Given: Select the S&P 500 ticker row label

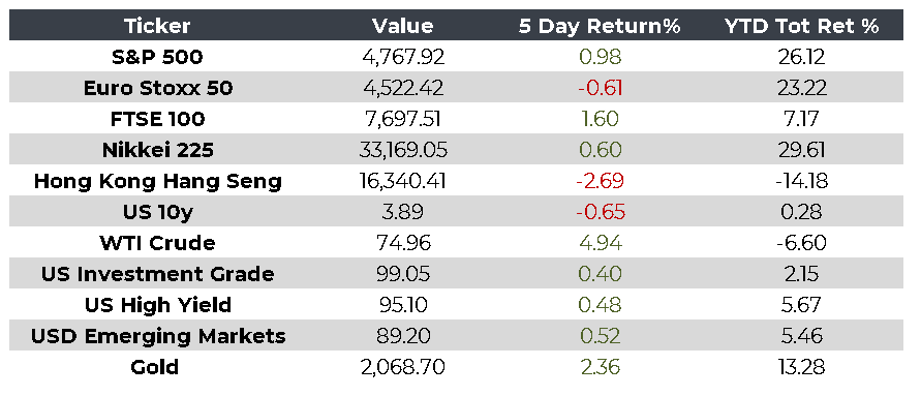Looking at the screenshot, I should (157, 57).
